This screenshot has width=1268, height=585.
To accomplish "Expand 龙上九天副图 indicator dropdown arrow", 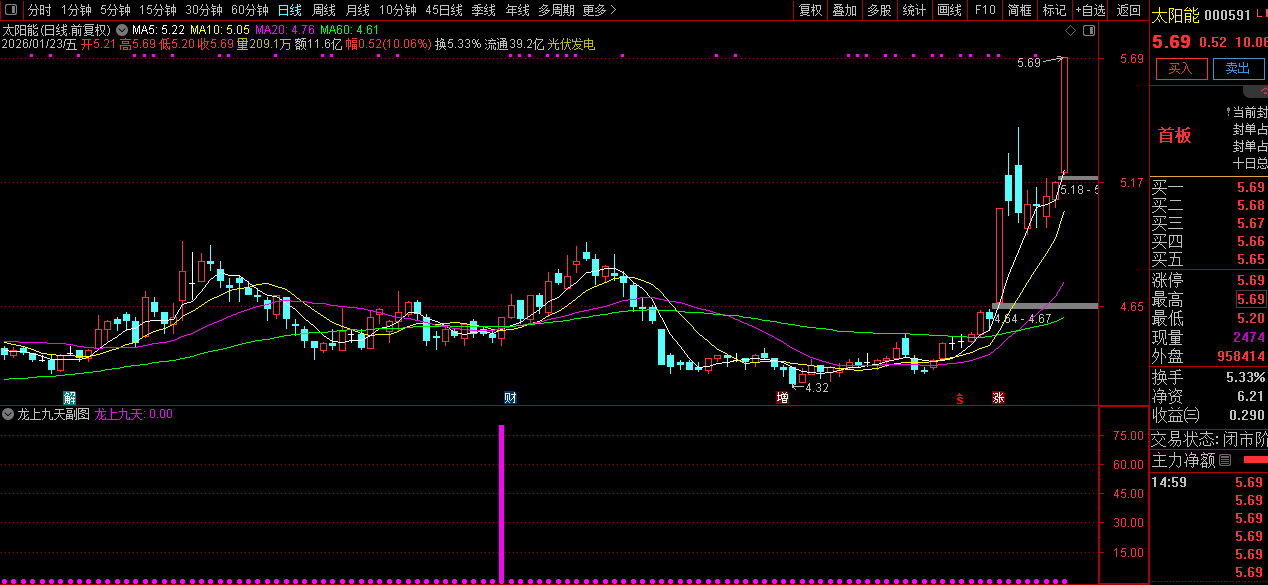I will (x=9, y=413).
